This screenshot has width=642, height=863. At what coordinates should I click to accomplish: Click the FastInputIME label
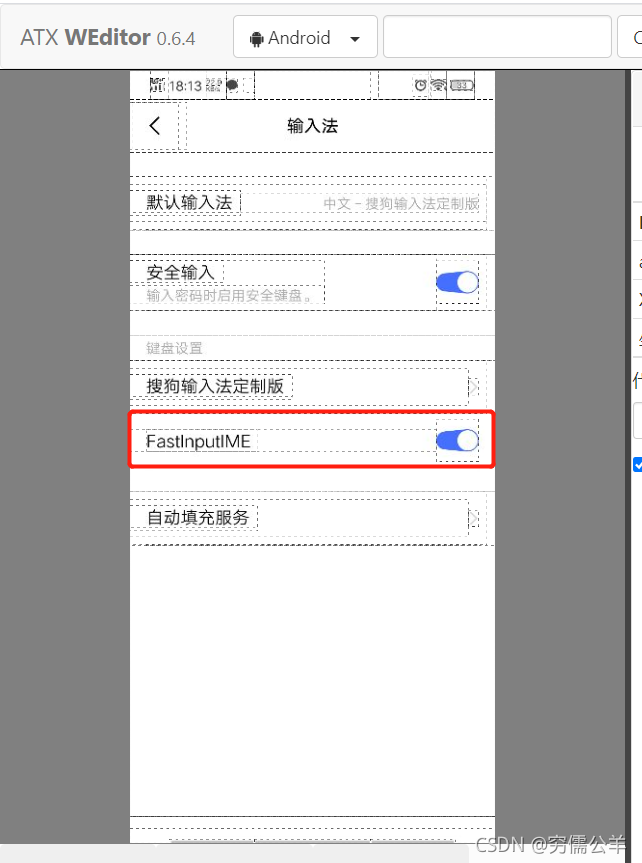198,441
